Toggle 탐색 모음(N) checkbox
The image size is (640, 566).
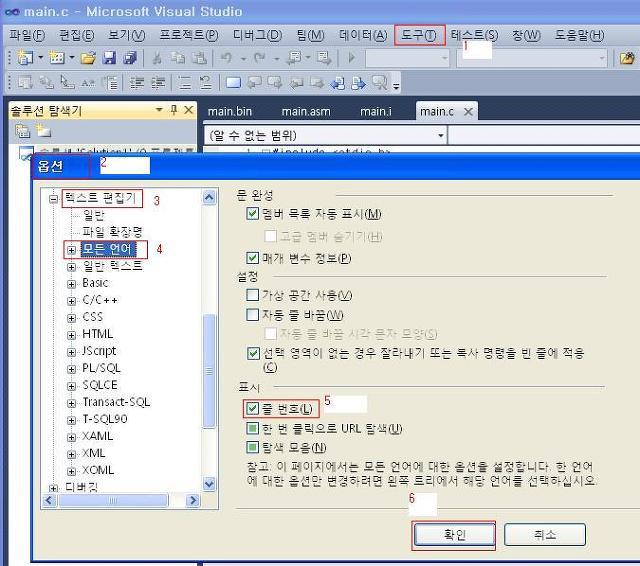pos(253,448)
